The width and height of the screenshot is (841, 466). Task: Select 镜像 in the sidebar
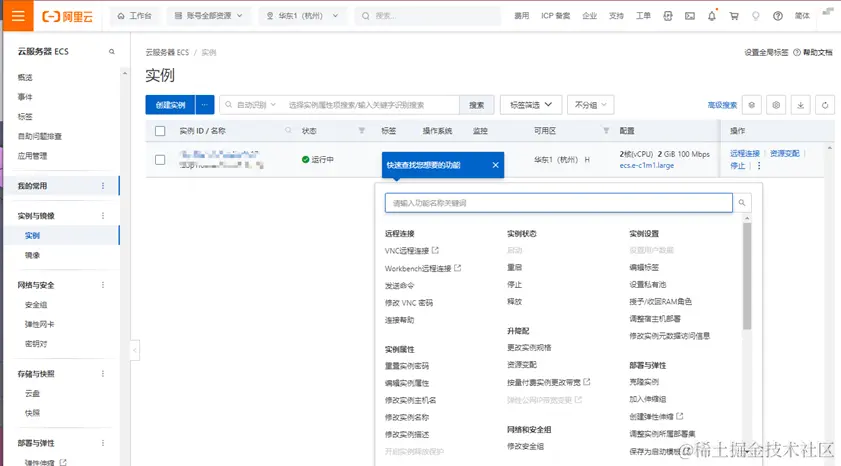tap(32, 255)
